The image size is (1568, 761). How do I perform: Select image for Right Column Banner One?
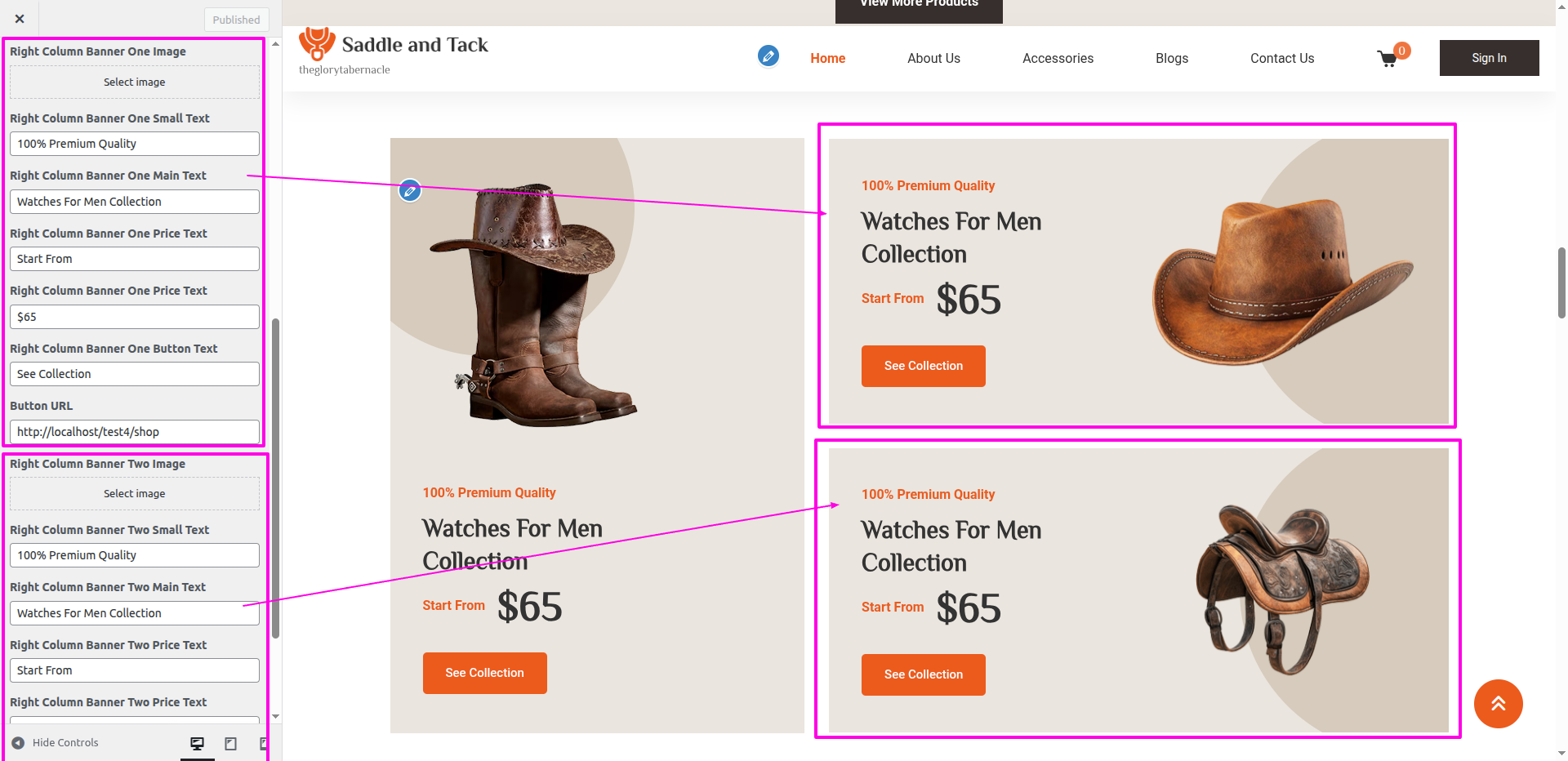pos(135,82)
